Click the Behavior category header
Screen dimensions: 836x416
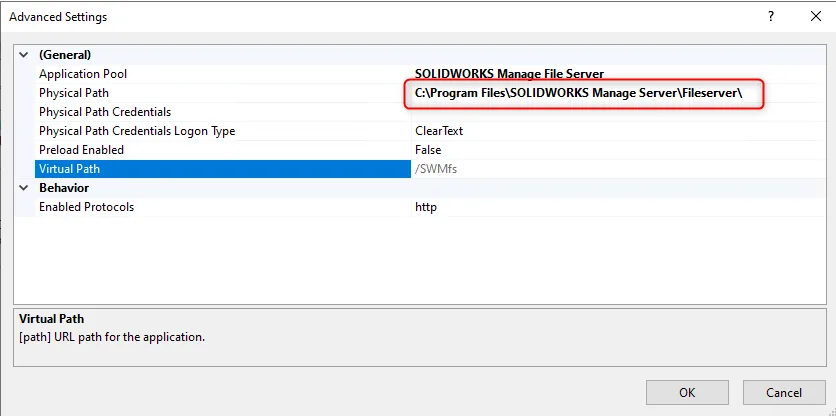pyautogui.click(x=64, y=188)
